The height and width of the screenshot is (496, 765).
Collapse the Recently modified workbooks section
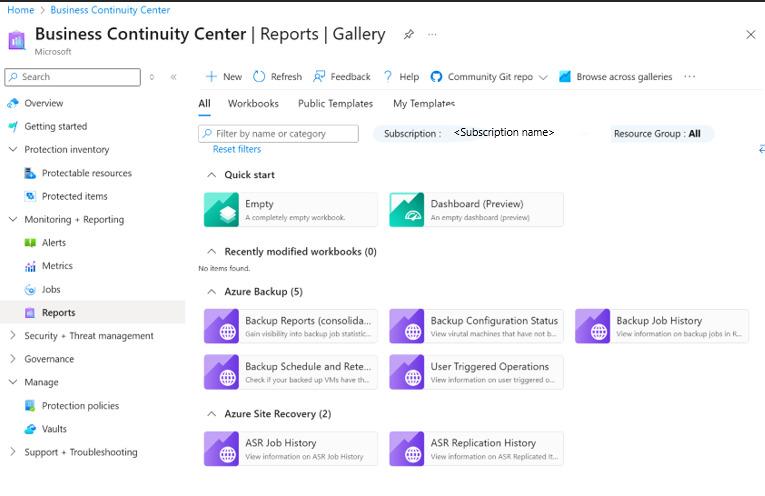[211, 252]
